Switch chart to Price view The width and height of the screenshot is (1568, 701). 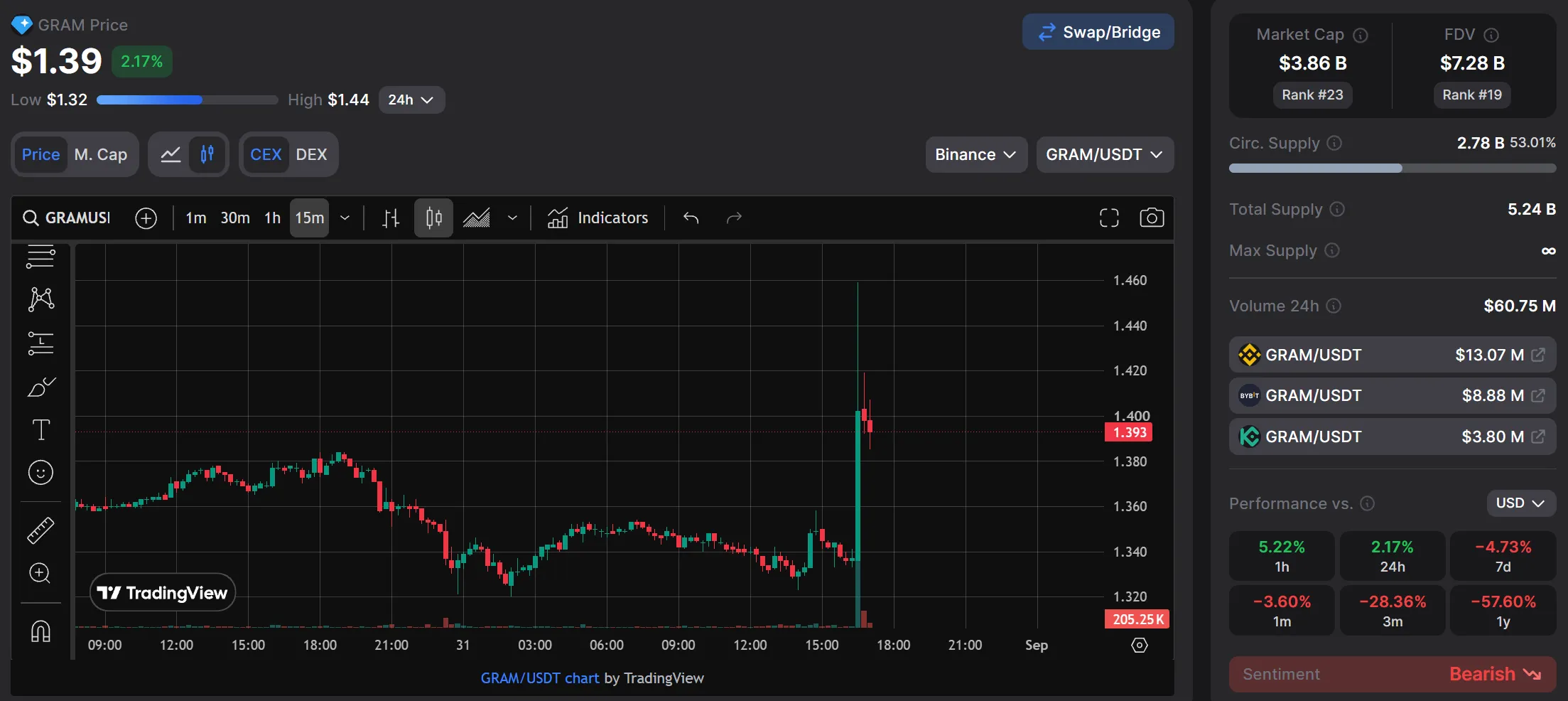[x=40, y=154]
